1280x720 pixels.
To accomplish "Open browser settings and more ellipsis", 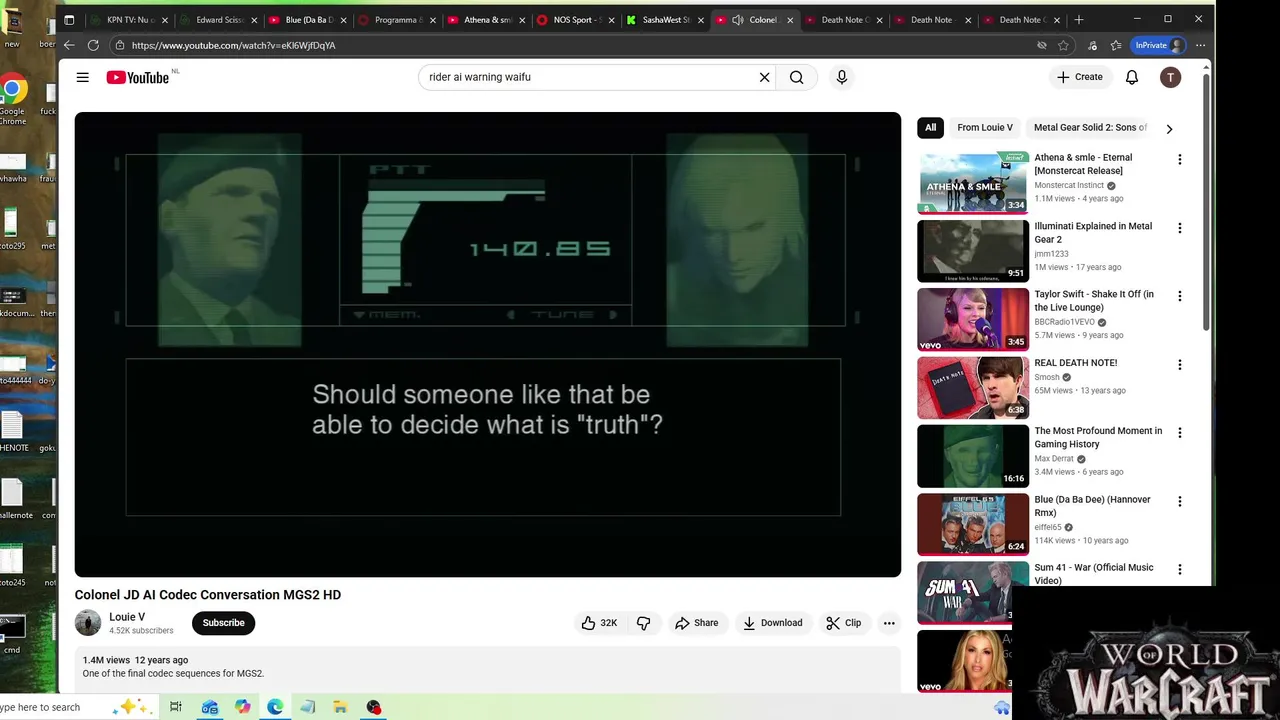I will tap(1200, 45).
